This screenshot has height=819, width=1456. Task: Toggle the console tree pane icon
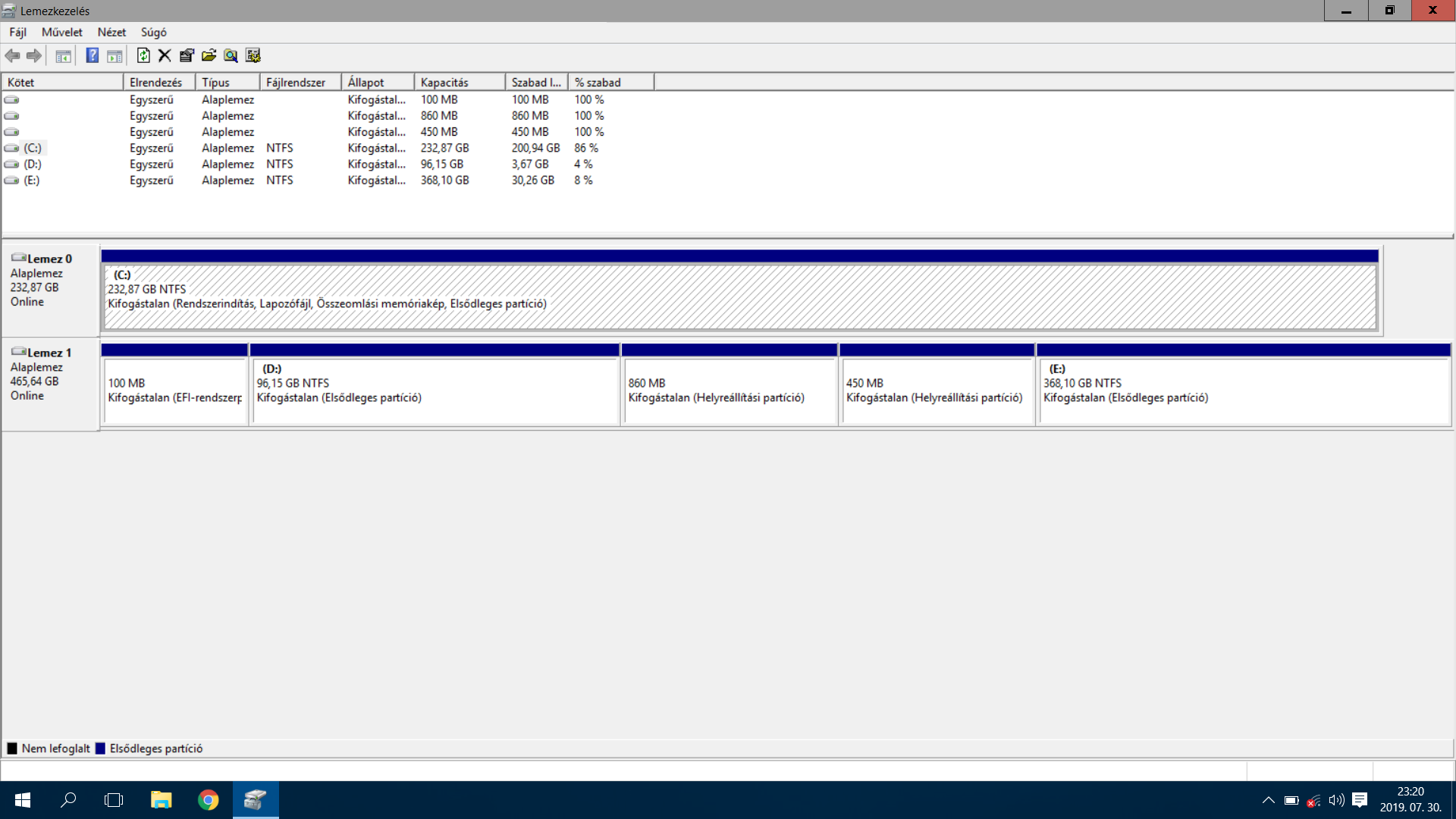63,55
